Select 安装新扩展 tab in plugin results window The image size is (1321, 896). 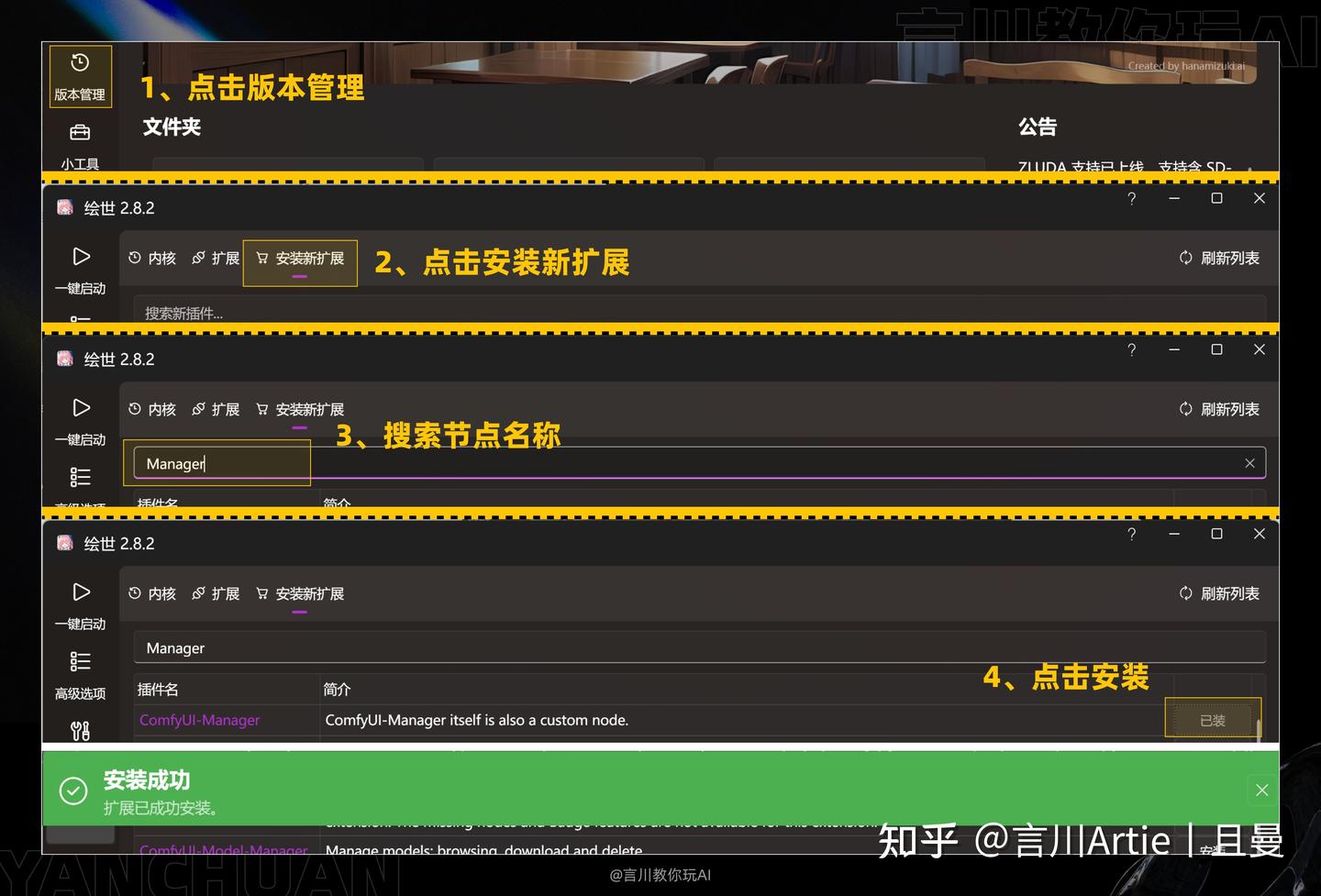click(300, 594)
